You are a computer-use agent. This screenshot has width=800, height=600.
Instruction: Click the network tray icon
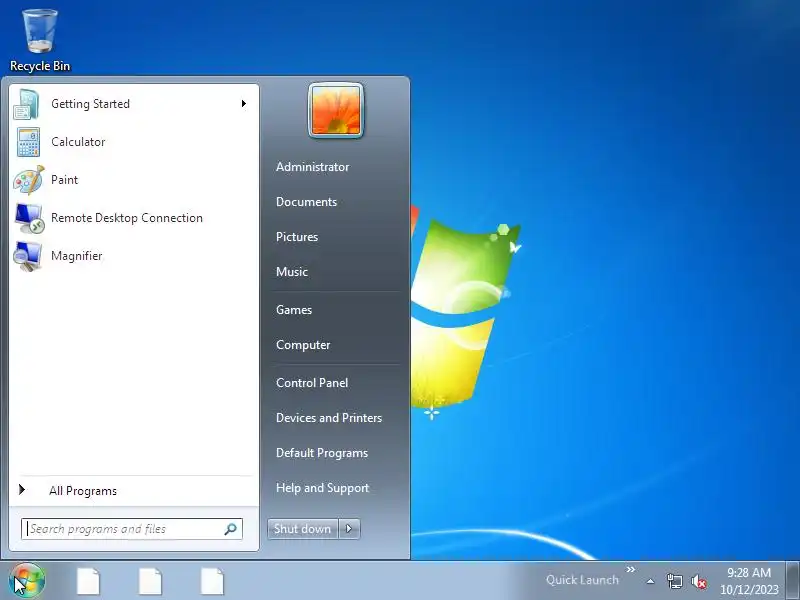click(674, 581)
